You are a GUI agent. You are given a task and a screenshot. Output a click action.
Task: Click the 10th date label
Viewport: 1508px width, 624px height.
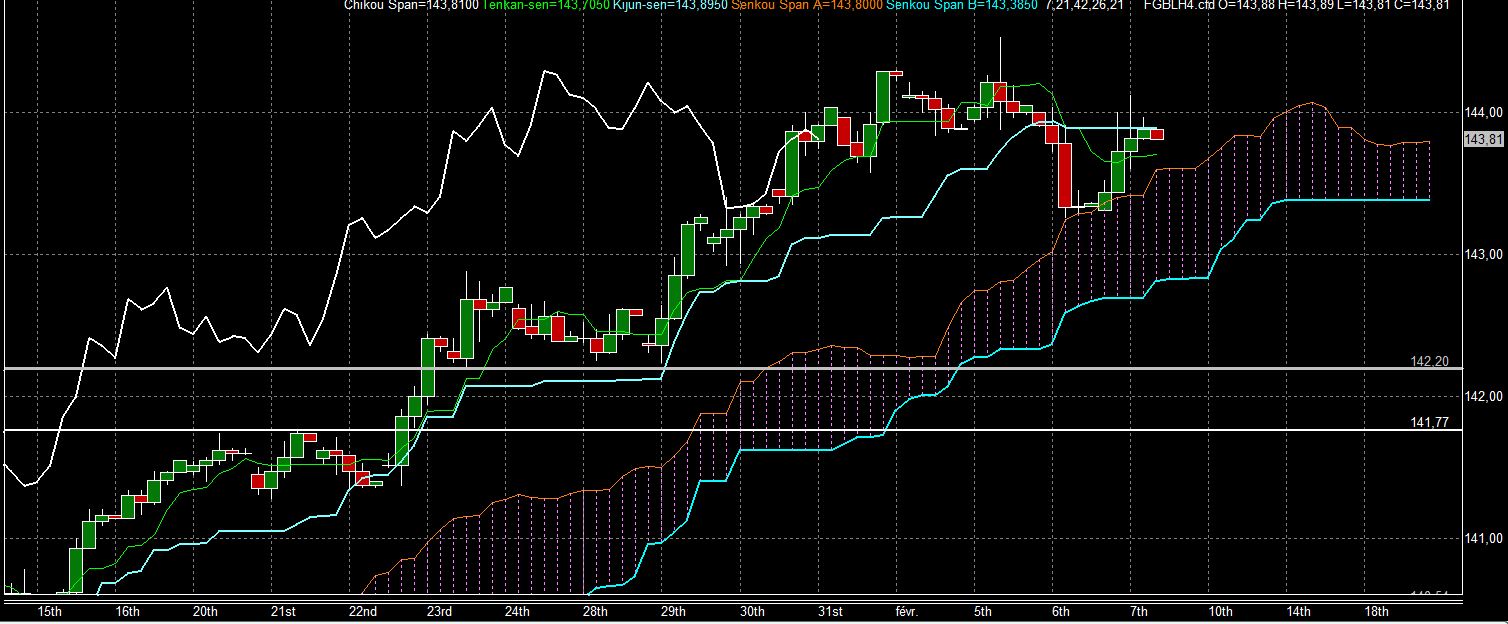point(1220,611)
